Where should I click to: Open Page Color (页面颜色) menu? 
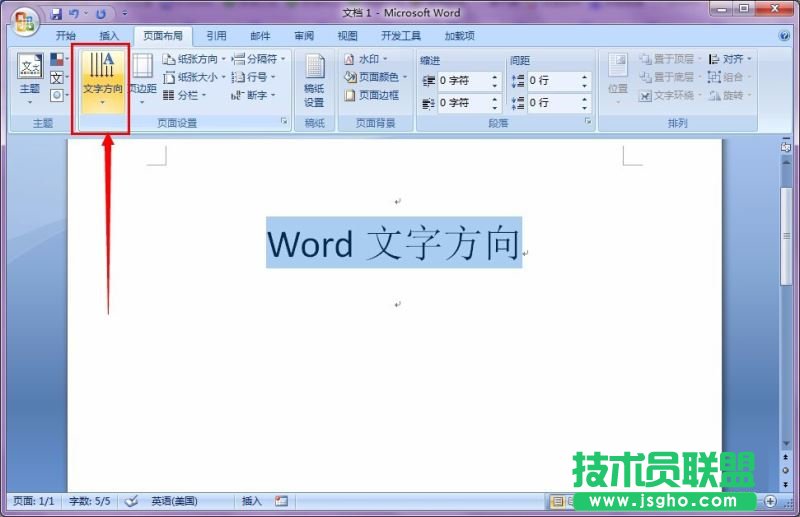376,77
